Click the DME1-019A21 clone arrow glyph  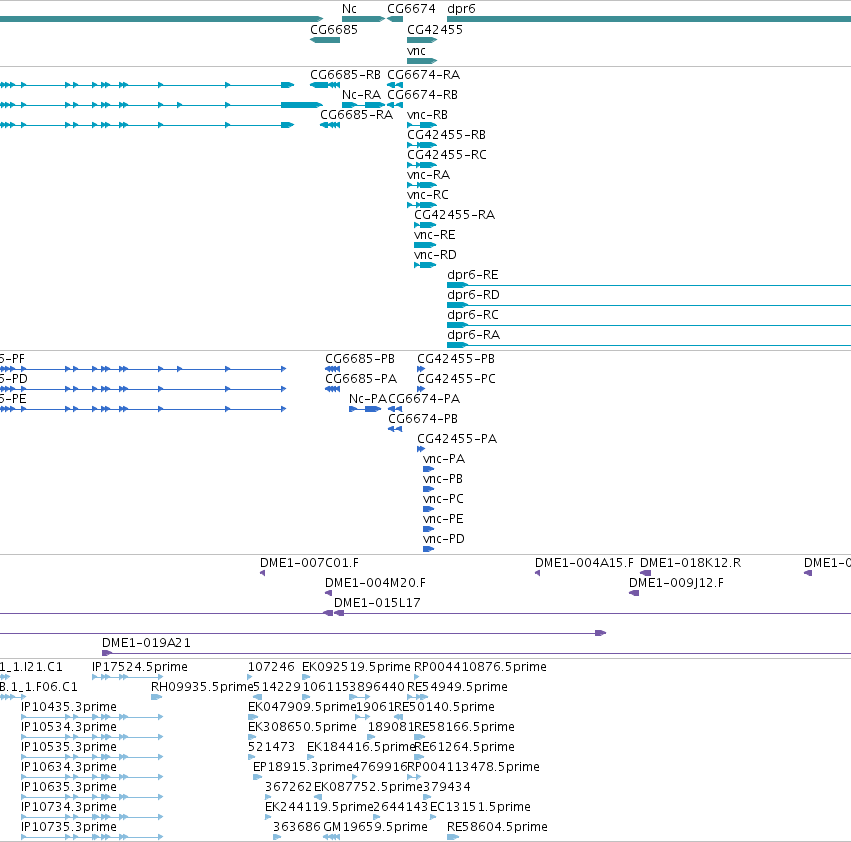[107, 653]
